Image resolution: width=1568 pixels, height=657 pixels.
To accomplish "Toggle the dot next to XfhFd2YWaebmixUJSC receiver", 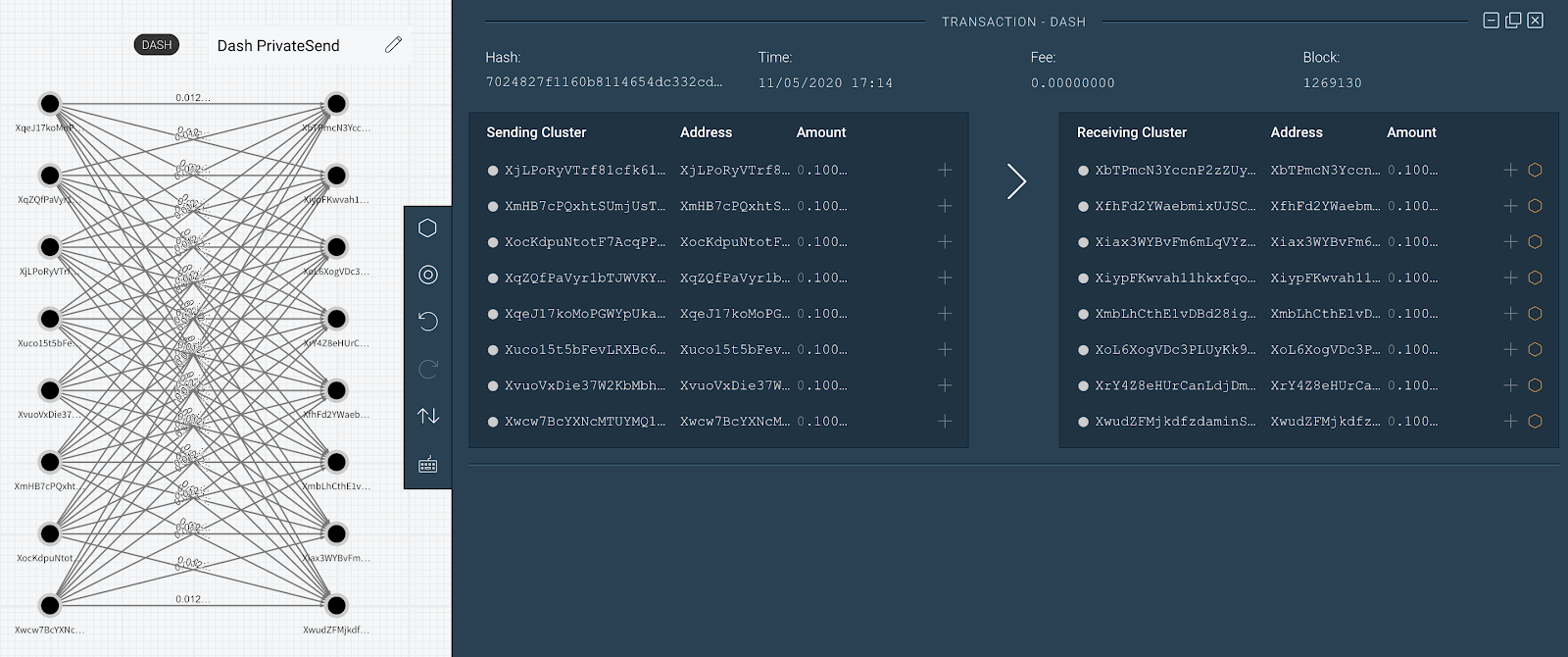I will pos(1083,206).
